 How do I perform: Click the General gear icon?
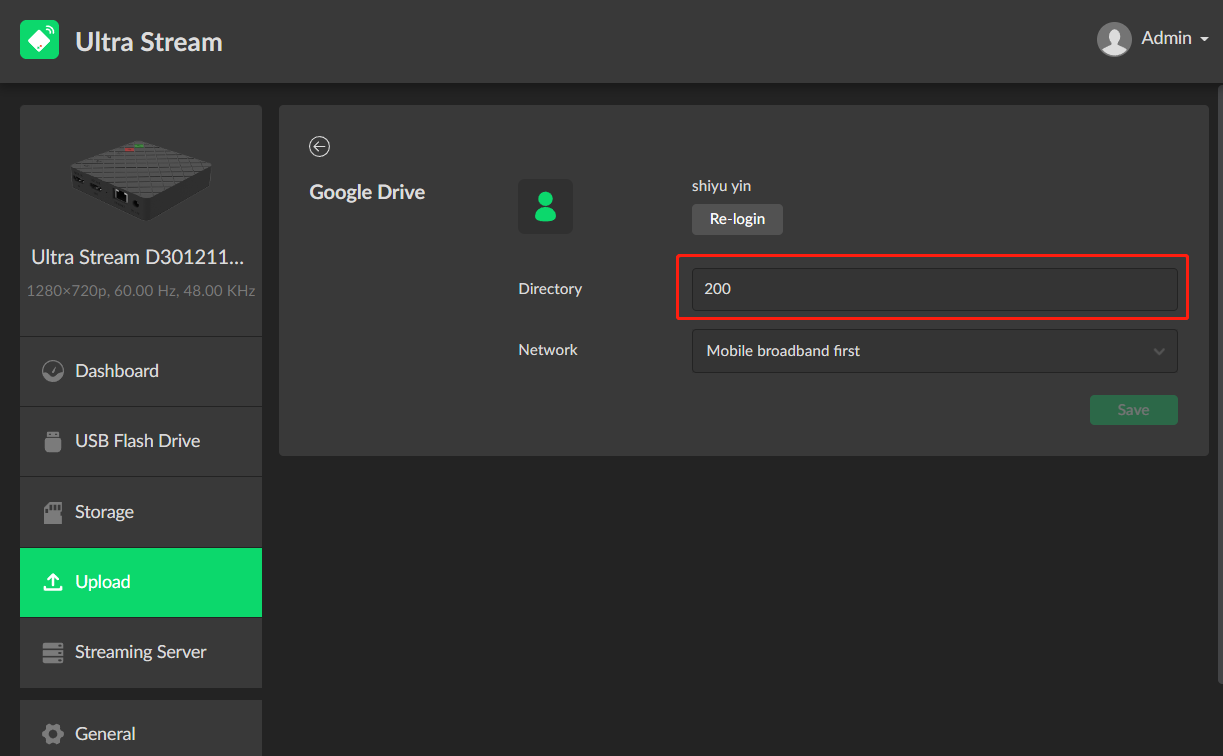pos(53,734)
